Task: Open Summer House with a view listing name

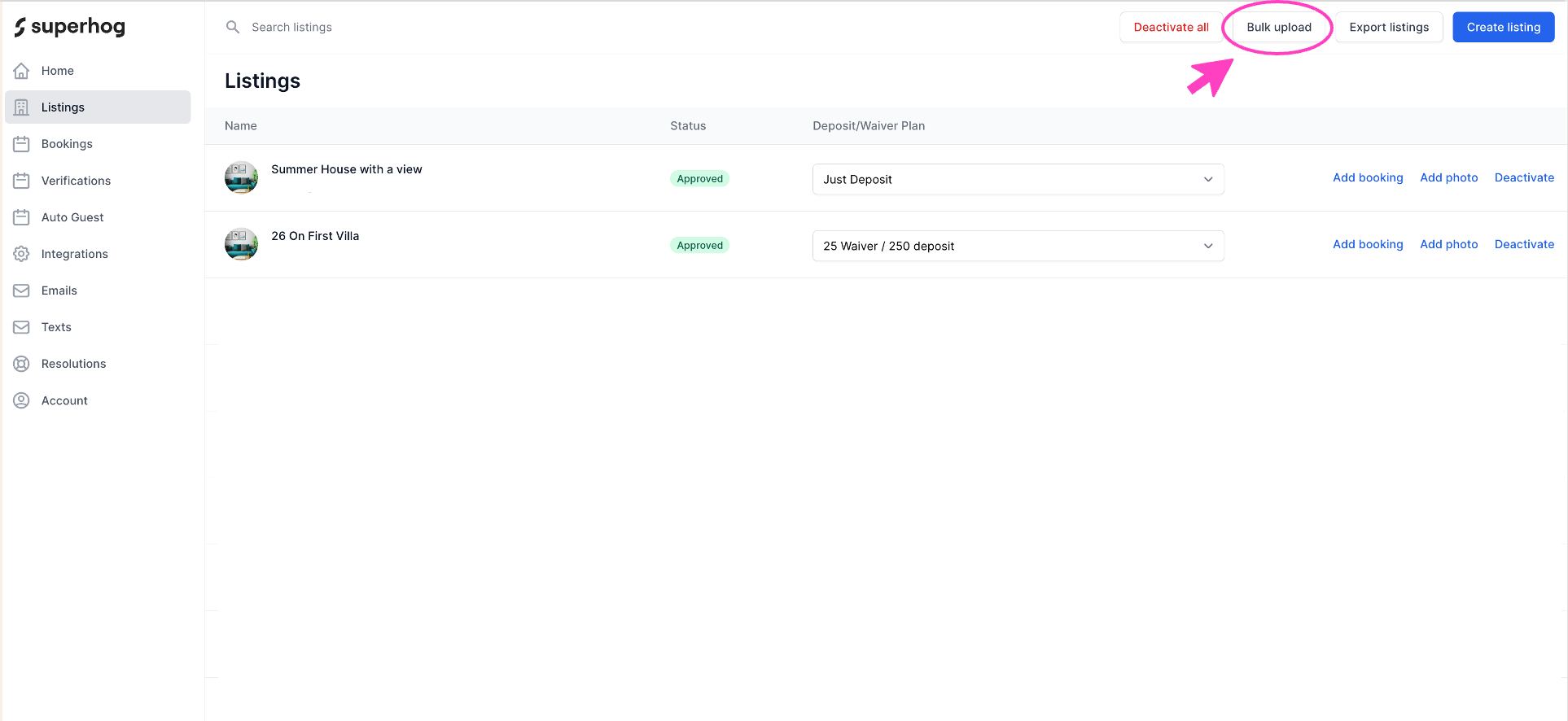Action: point(347,169)
